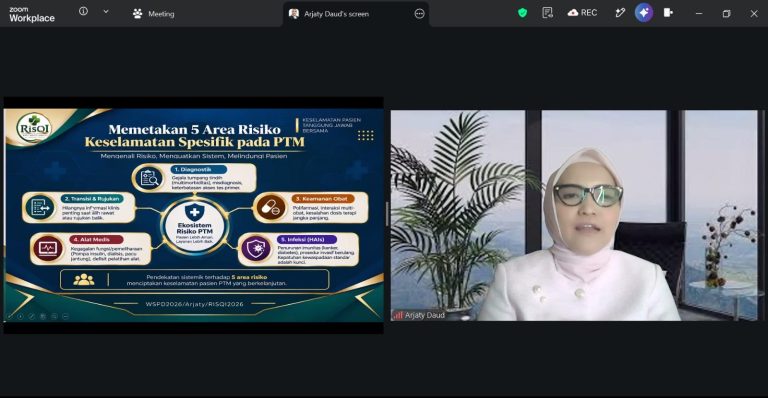Click the red signal bars beside Arjaty Daud

pos(398,315)
